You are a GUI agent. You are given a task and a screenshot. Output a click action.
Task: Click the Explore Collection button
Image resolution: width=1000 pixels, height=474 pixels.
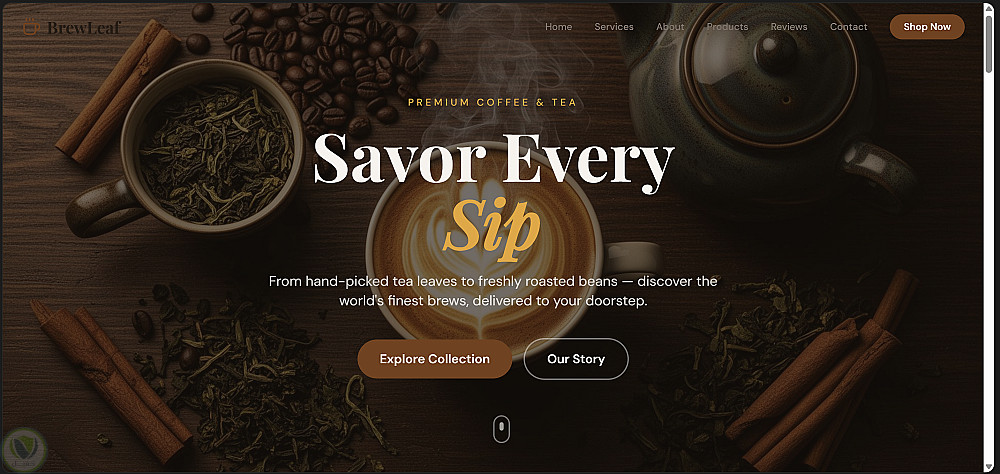(435, 359)
